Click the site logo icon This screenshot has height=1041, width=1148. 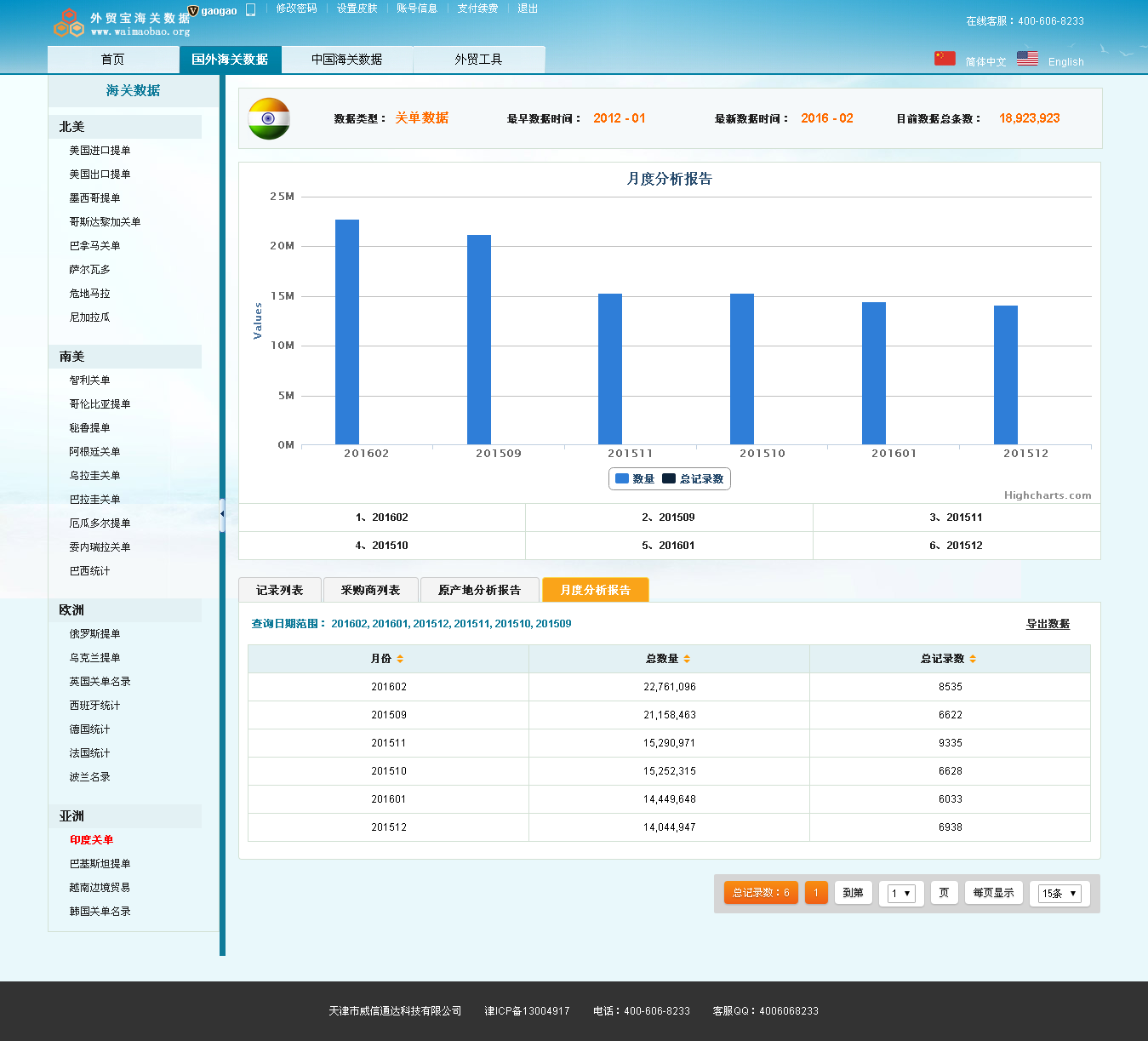pyautogui.click(x=69, y=23)
